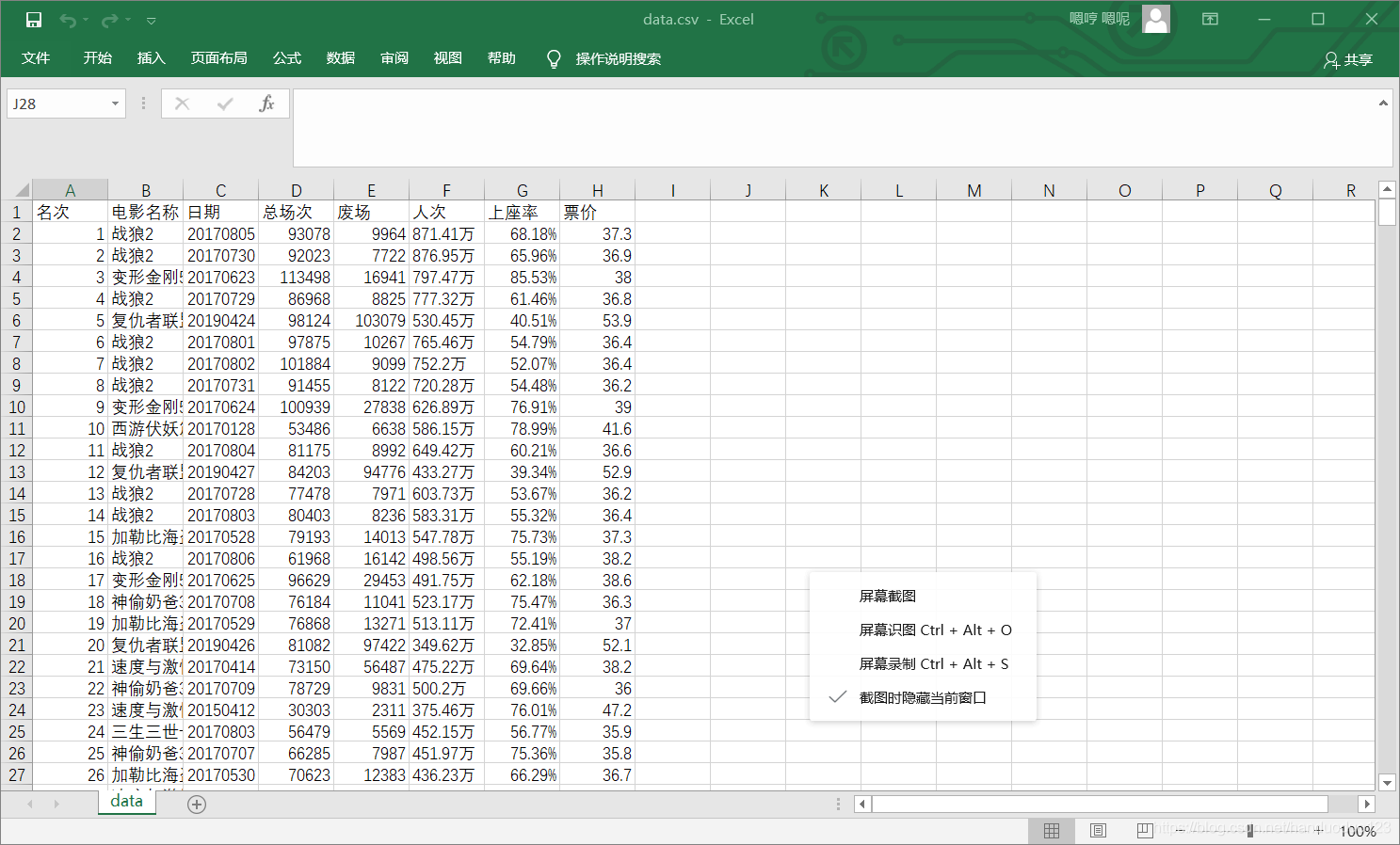Open the 帮助 ribbon tab
The image size is (1400, 845).
(502, 58)
